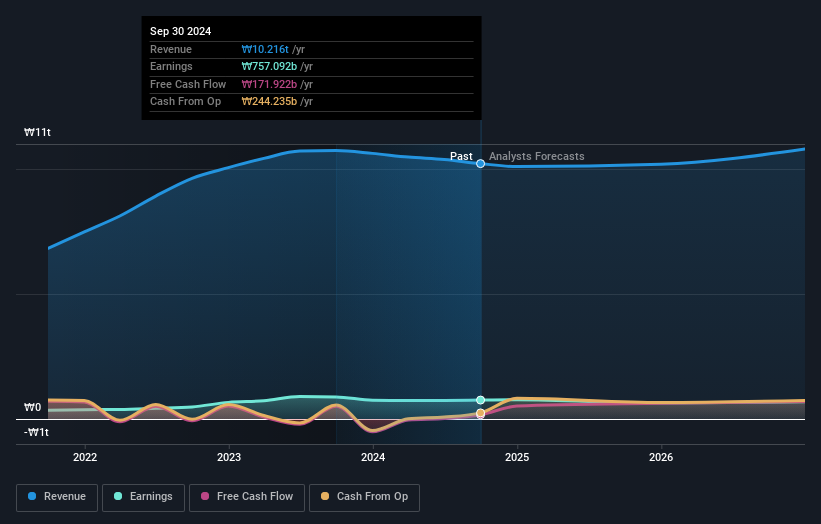Toggle the Revenue legend button
Image resolution: width=821 pixels, height=524 pixels.
click(57, 497)
